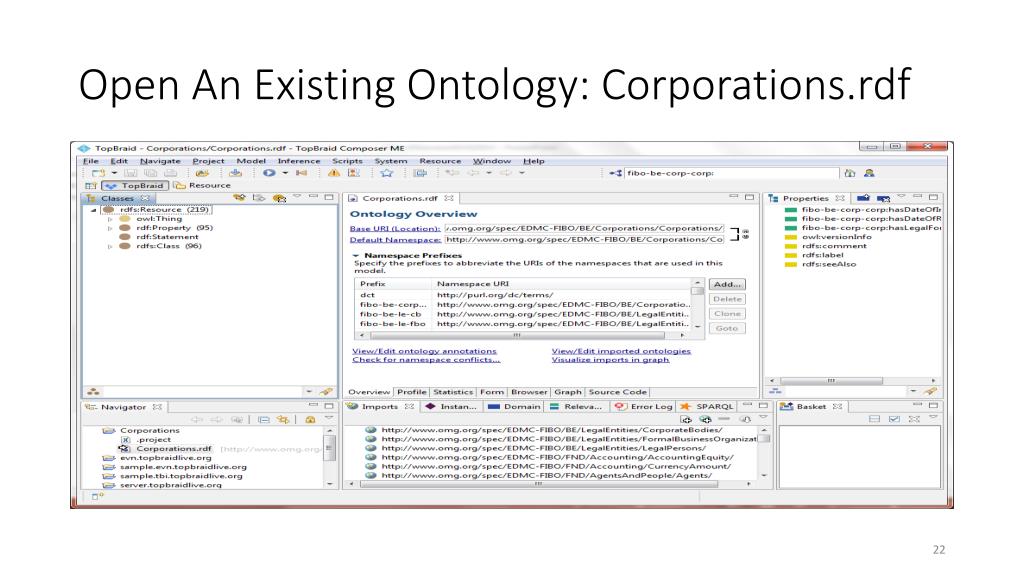Click the add-import globe icon in Imports toolbar
Screen dimensions: 1024x576
click(x=705, y=419)
